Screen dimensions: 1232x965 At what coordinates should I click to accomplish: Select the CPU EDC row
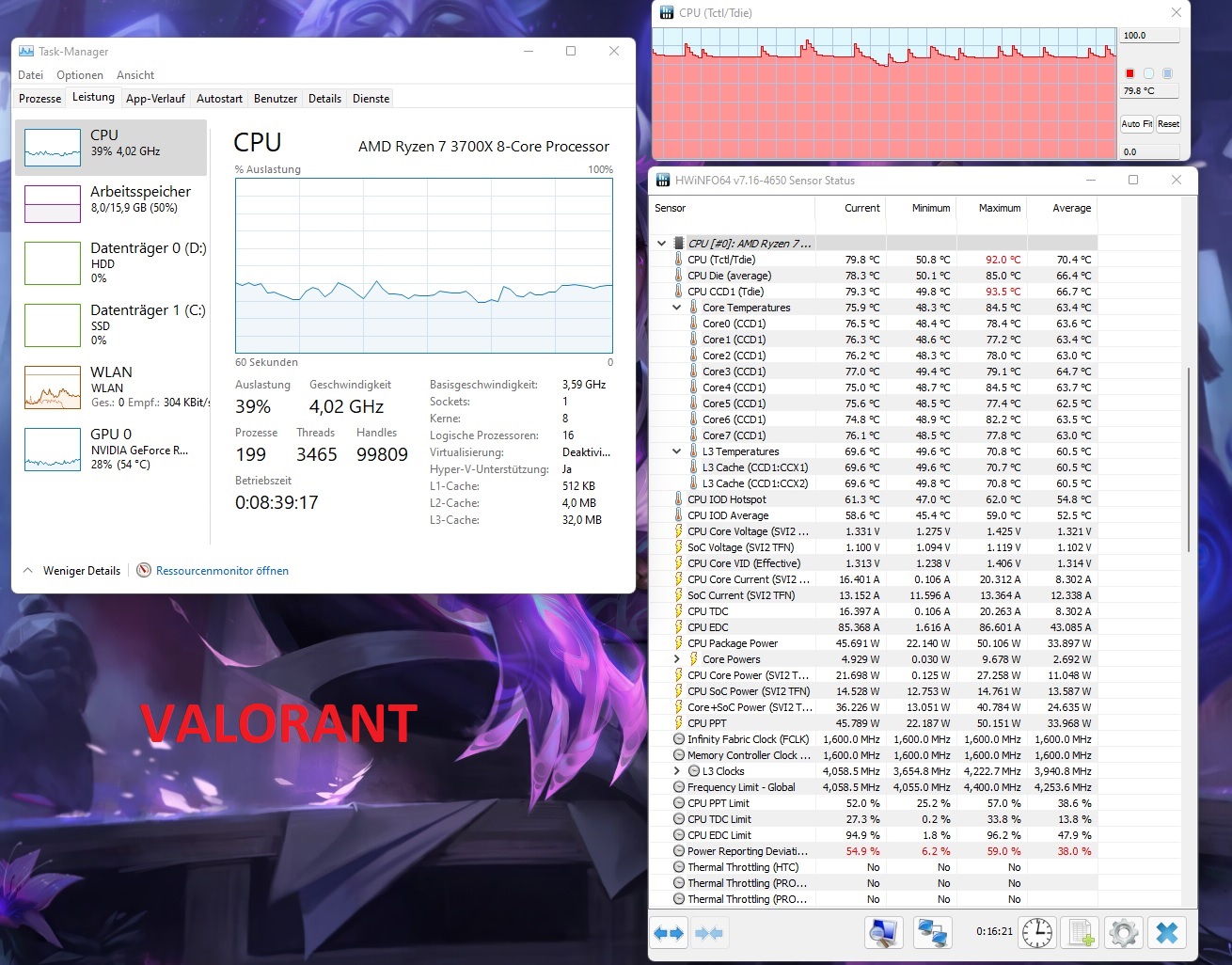pos(873,627)
